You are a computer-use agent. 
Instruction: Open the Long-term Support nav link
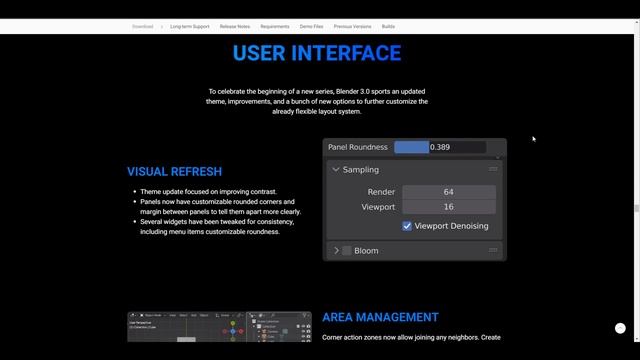point(189,27)
